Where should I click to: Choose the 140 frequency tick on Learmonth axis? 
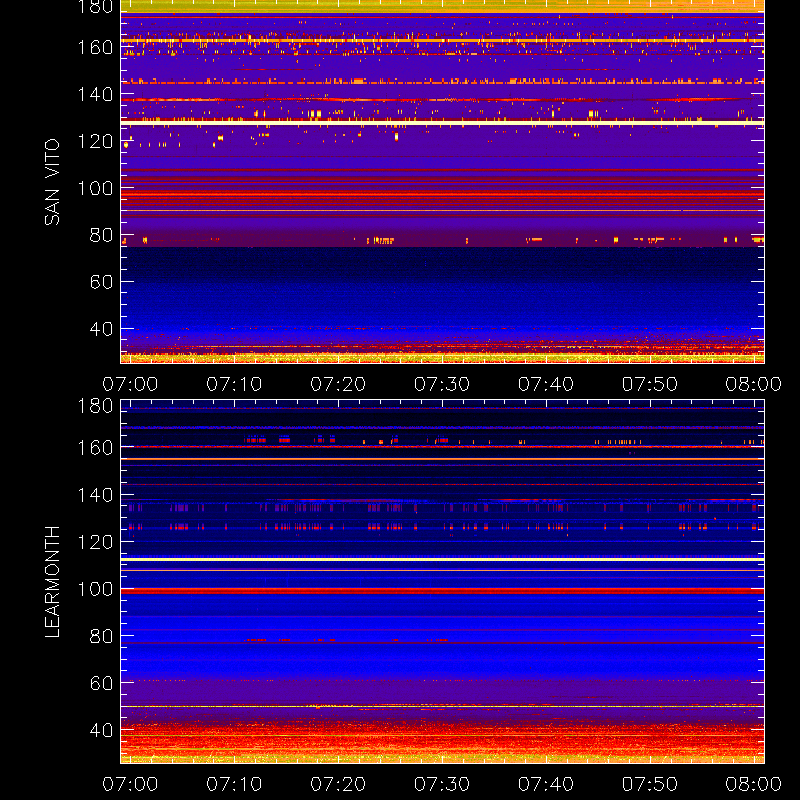point(95,495)
